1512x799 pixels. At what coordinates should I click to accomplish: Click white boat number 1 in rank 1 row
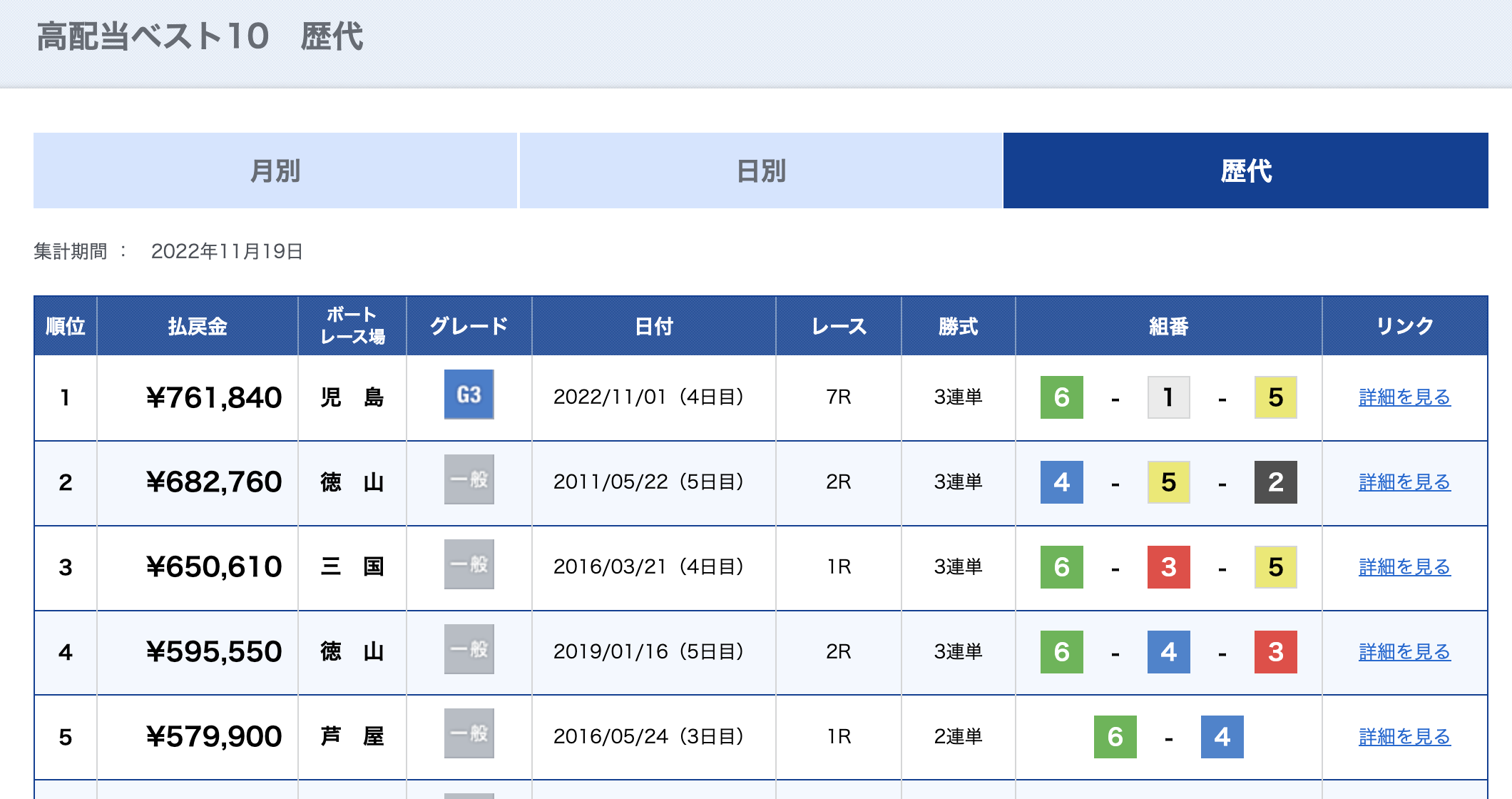coord(1169,397)
